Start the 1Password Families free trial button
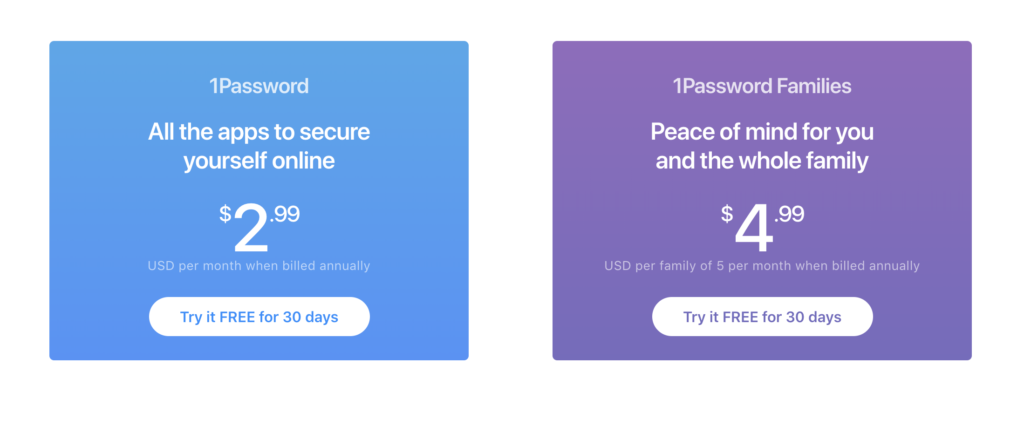 (762, 317)
